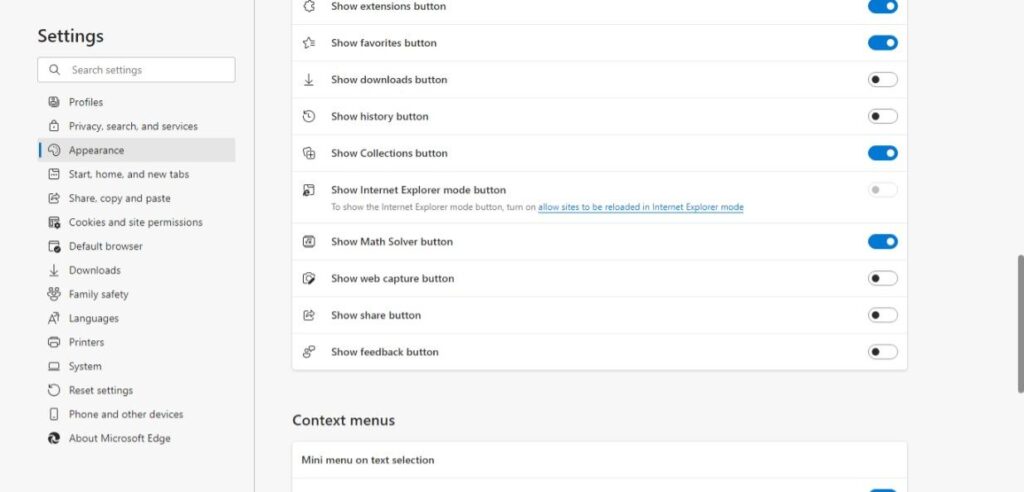Turn off Show favorites button toggle

(x=882, y=43)
